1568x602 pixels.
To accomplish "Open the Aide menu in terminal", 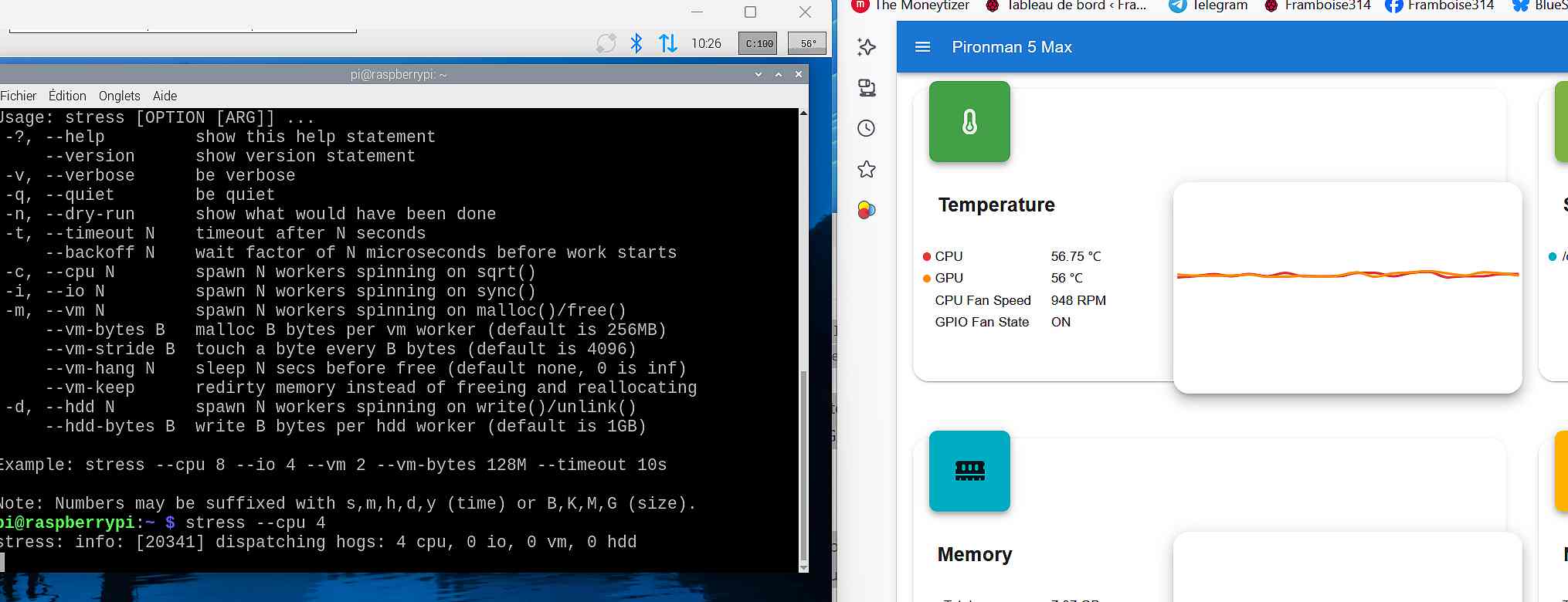I will 165,96.
